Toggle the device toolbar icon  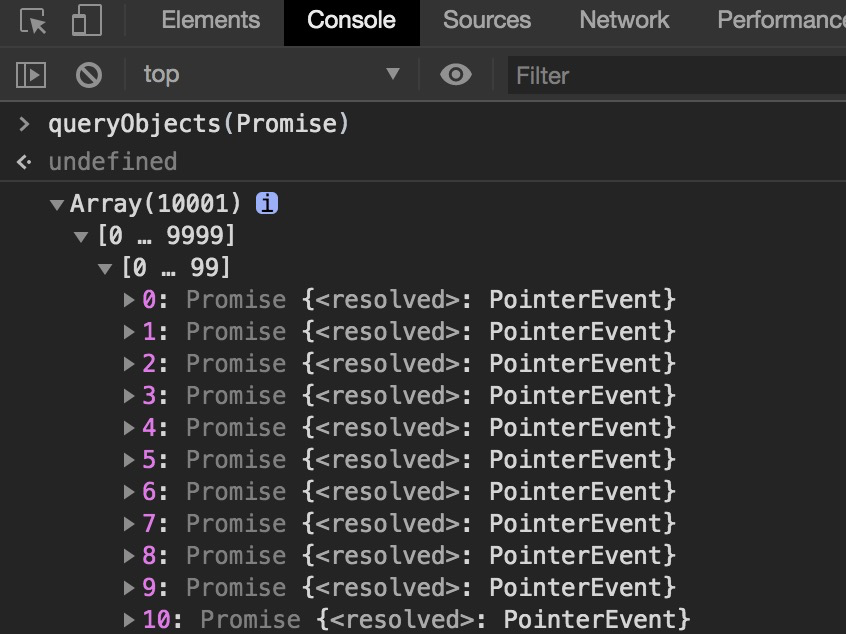tap(88, 21)
